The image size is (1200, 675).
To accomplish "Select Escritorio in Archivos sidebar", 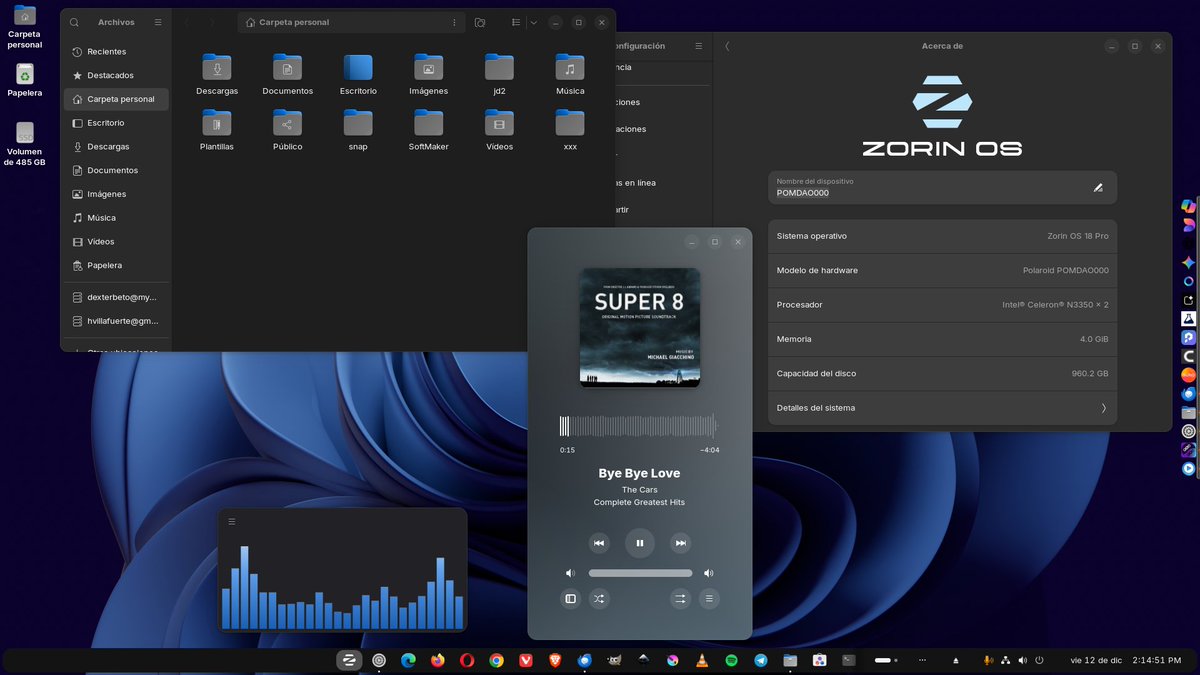I will pyautogui.click(x=116, y=123).
